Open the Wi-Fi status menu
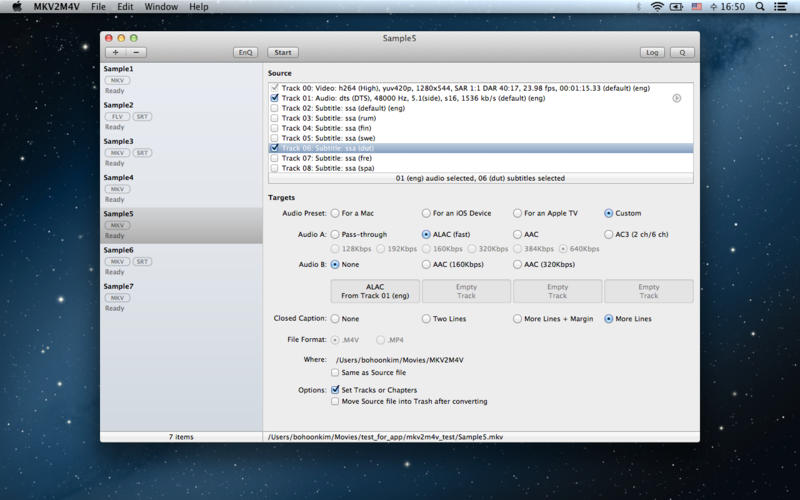The image size is (800, 500). pyautogui.click(x=657, y=7)
